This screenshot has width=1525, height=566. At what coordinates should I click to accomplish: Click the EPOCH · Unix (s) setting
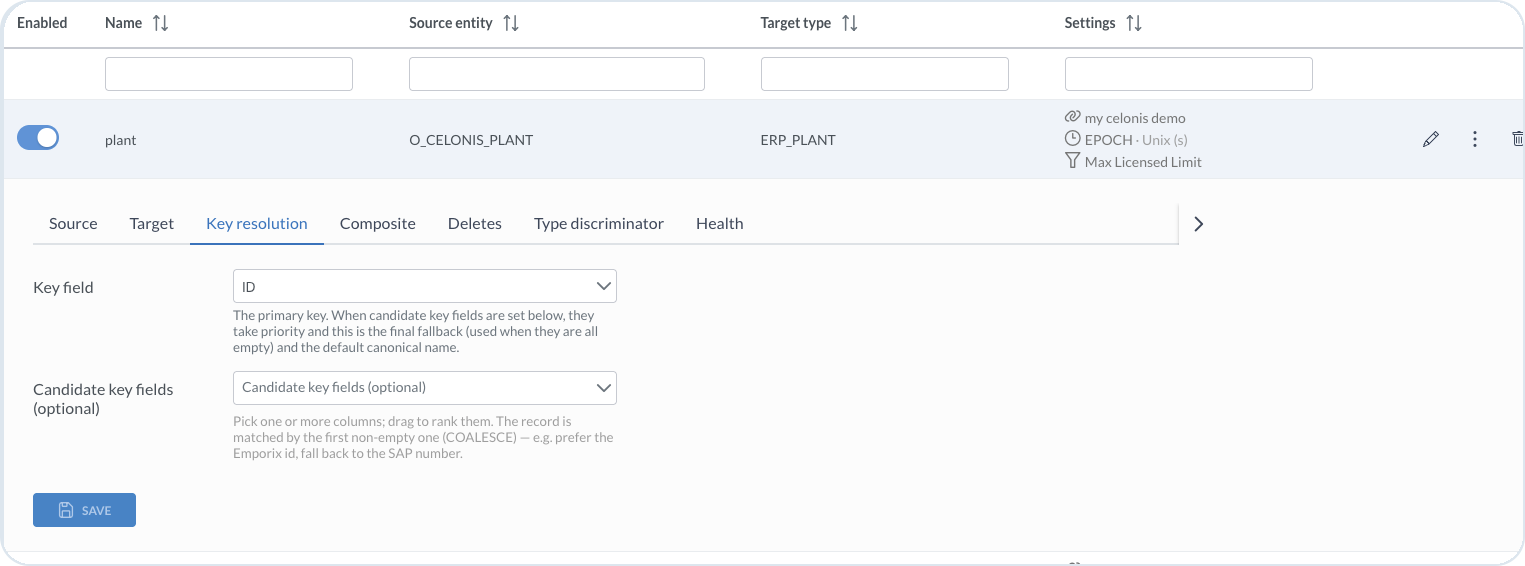tap(1136, 140)
